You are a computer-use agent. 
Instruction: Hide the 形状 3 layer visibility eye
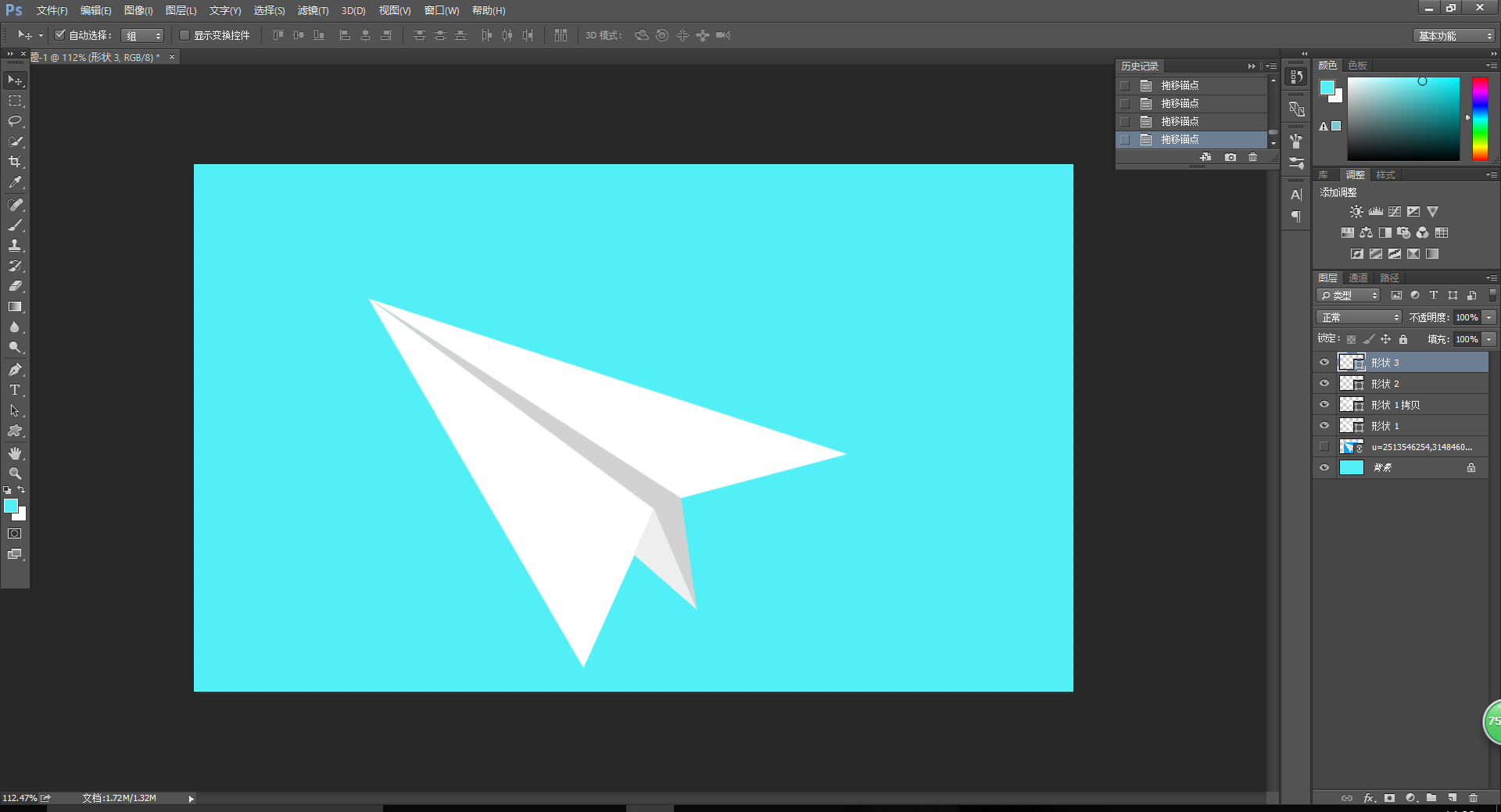click(1324, 362)
